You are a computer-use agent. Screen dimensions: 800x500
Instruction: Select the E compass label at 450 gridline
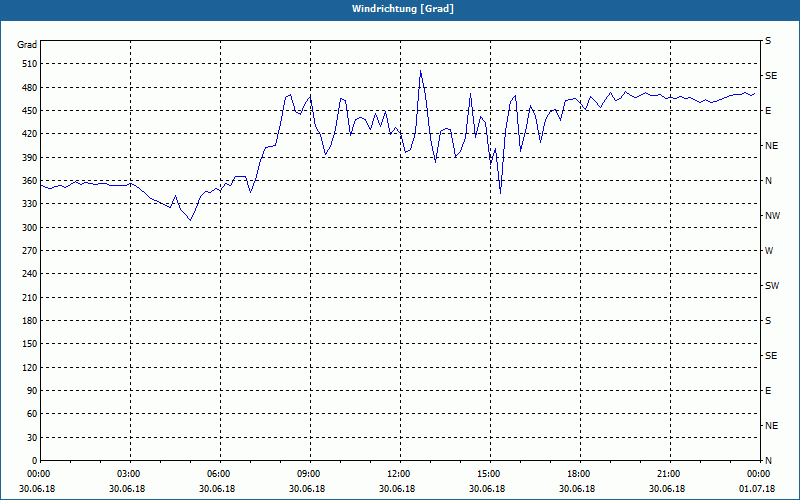(768, 111)
